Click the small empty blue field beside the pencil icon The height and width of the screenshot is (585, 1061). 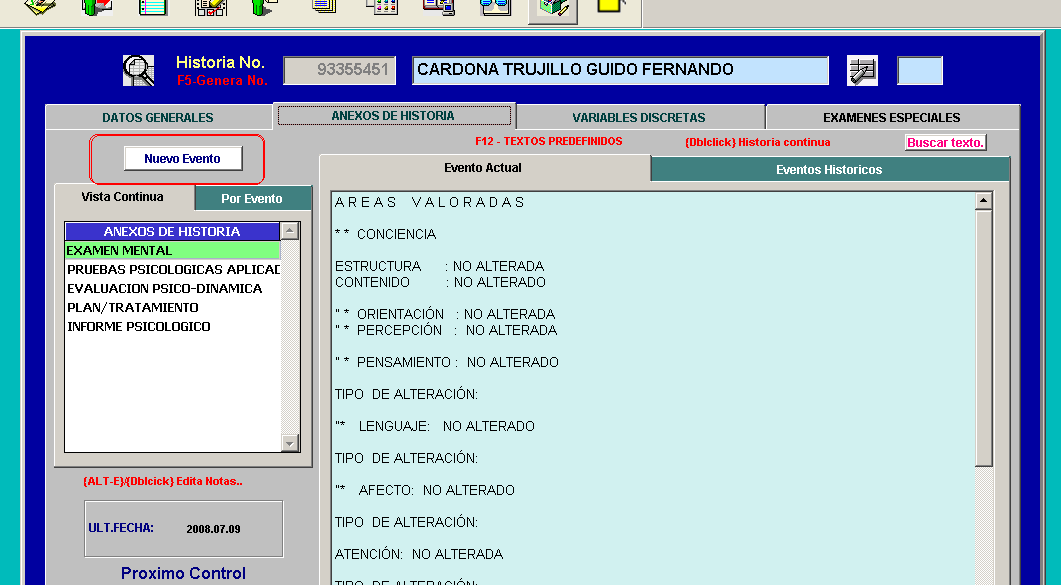[920, 70]
